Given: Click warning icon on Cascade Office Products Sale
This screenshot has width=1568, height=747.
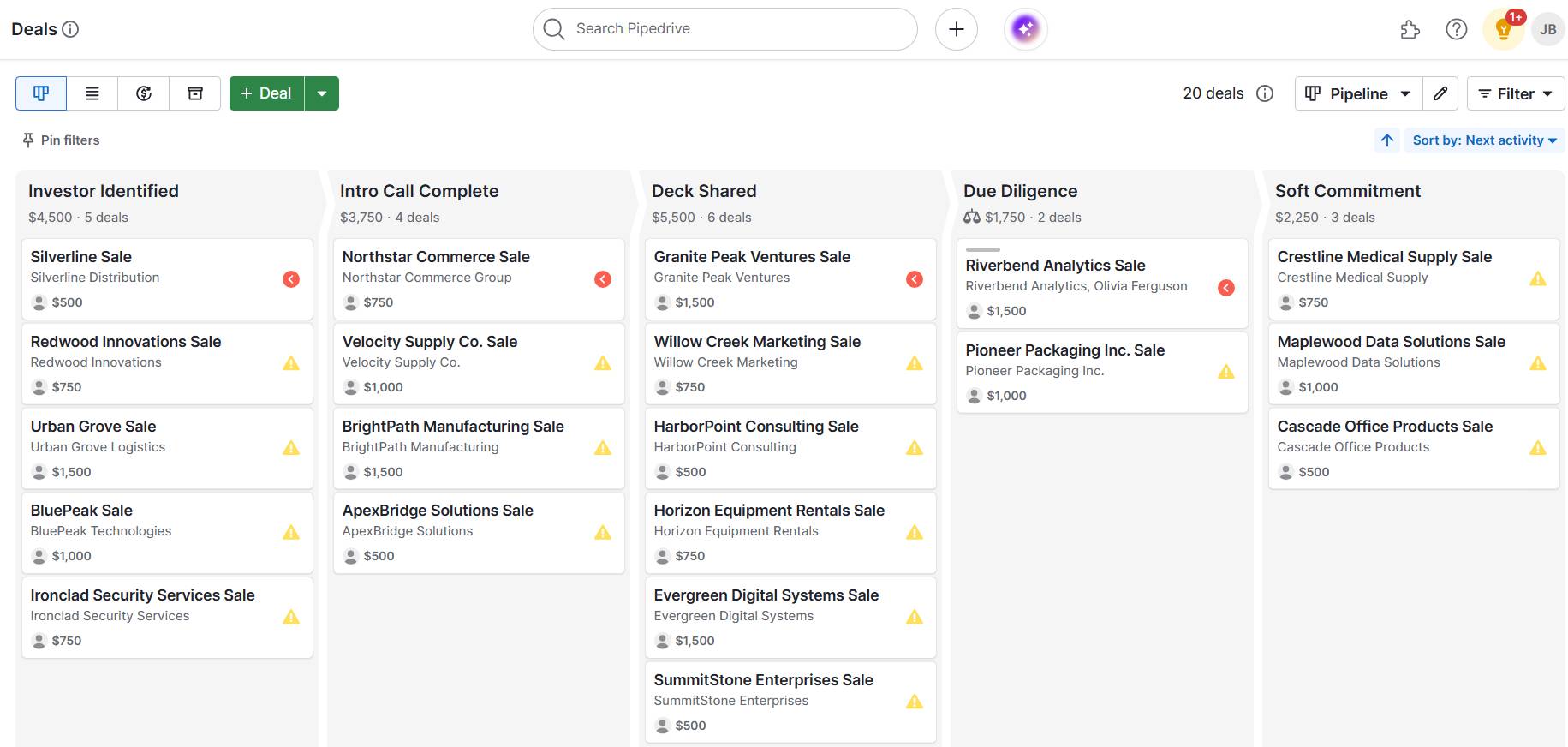Looking at the screenshot, I should 1538,448.
